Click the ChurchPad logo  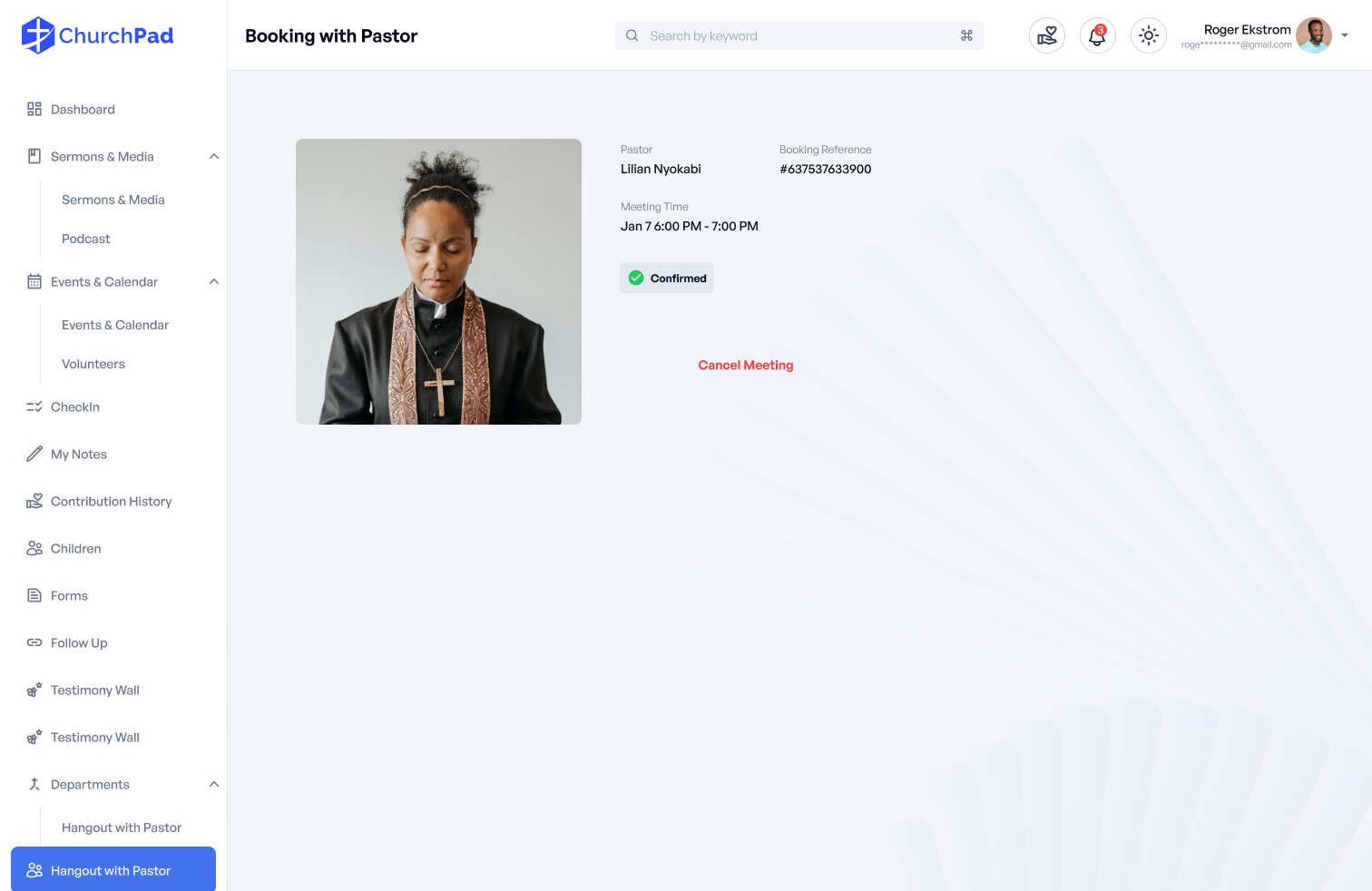tap(98, 35)
